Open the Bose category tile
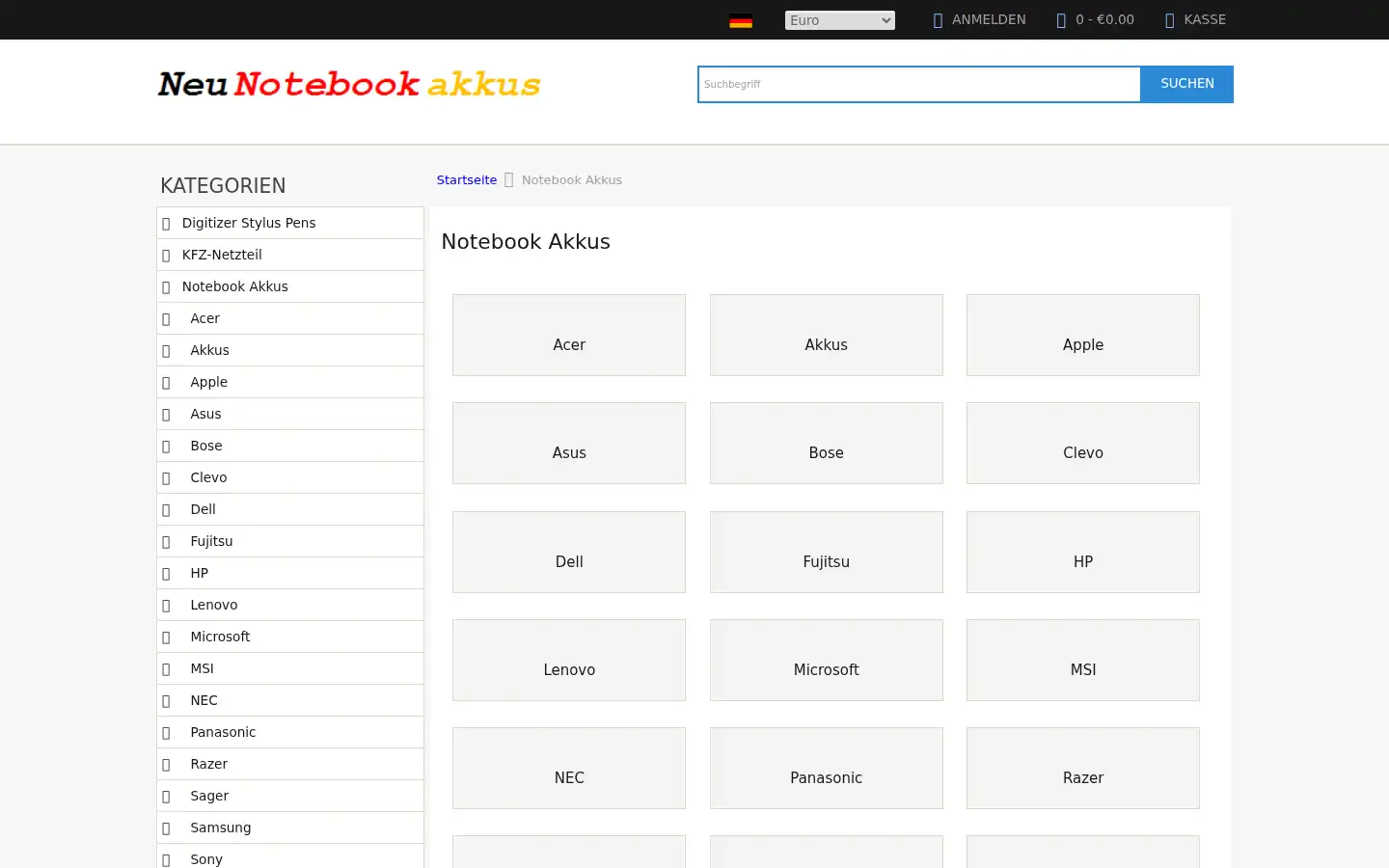This screenshot has width=1389, height=868. (827, 444)
